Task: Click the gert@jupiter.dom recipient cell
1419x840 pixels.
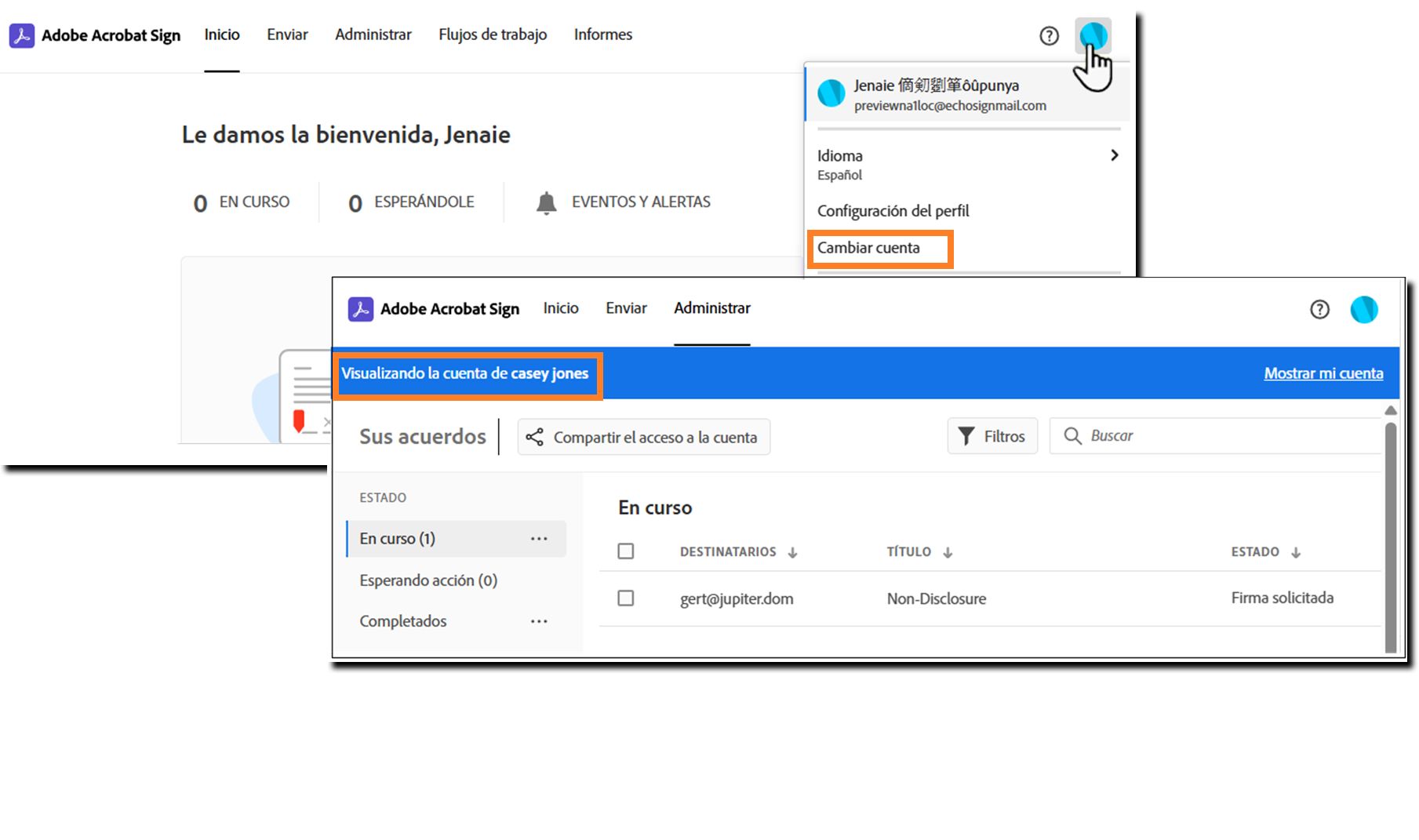Action: coord(737,599)
